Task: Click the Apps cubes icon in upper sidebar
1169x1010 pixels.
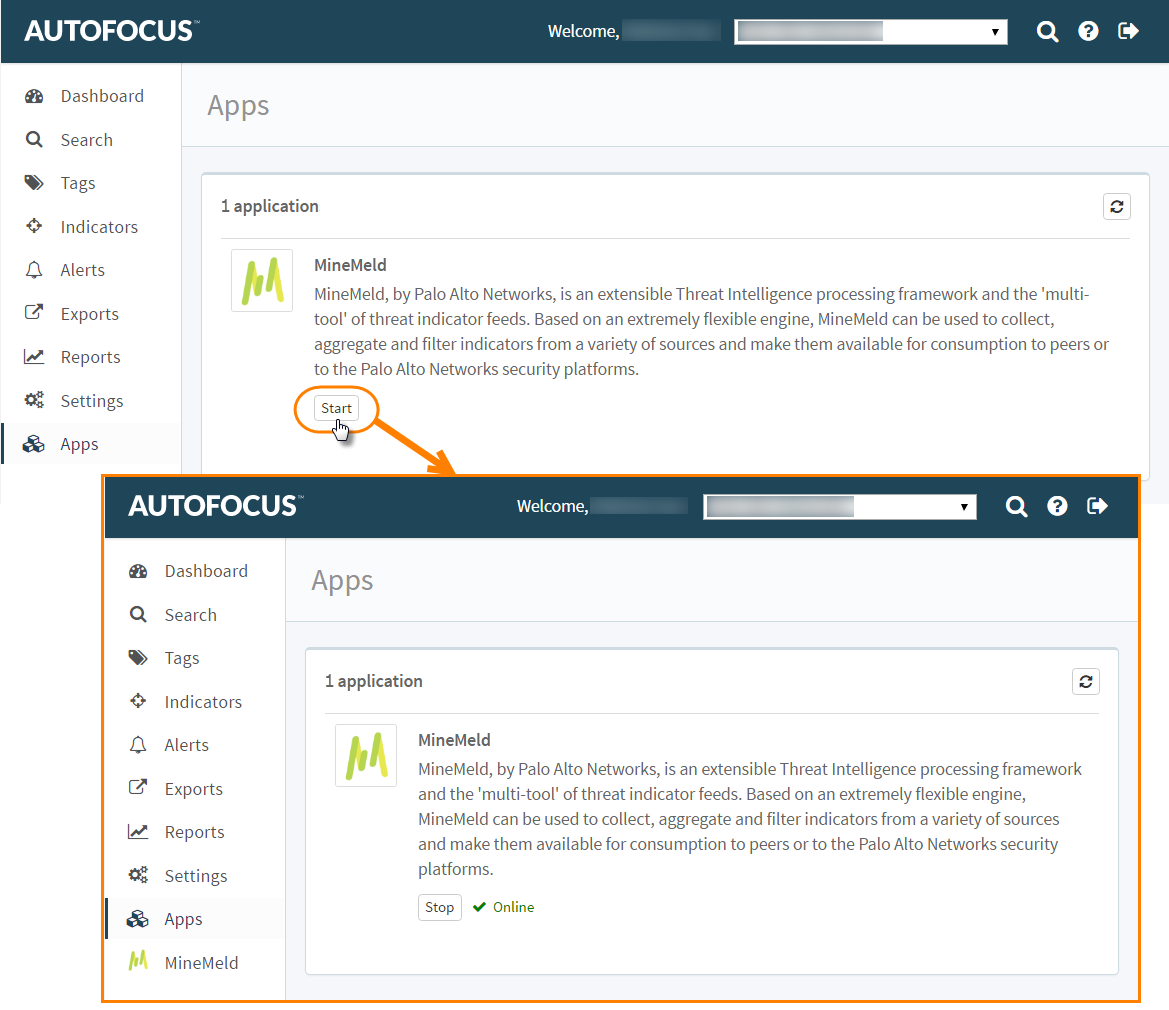Action: [x=34, y=444]
